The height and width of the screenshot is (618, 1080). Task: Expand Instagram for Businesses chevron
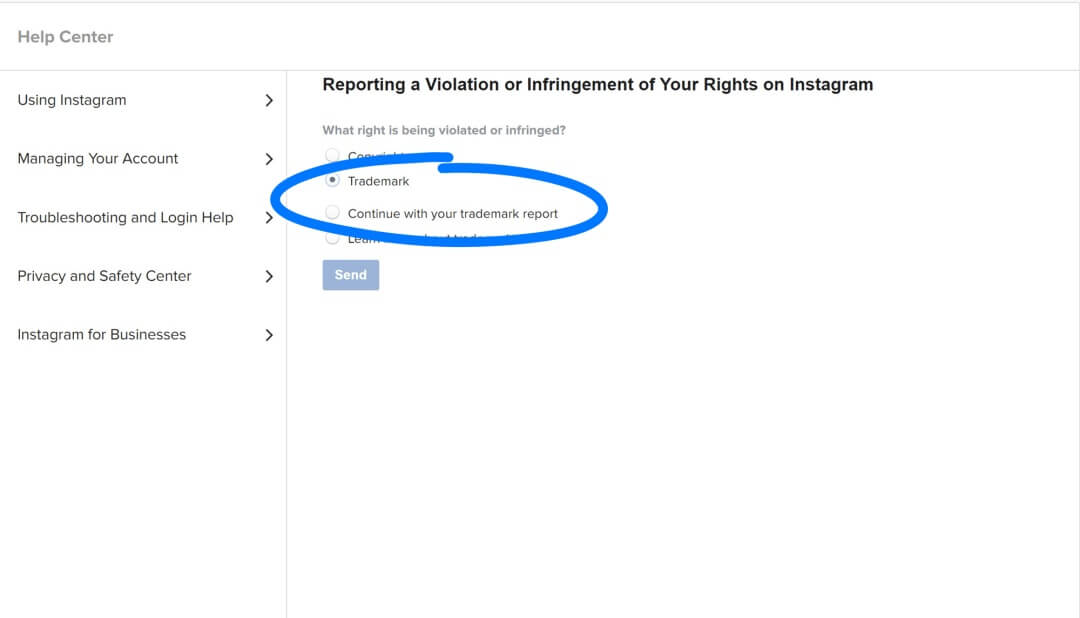coord(269,335)
